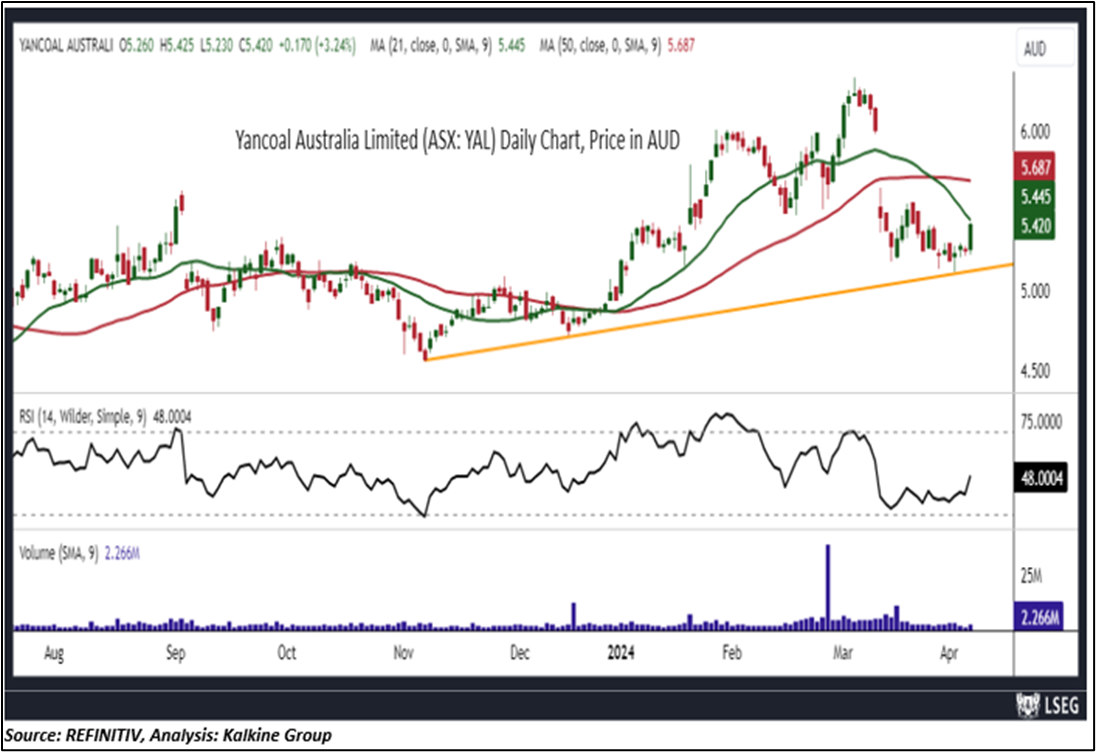Click the 2.266M volume value tag
Viewport: 1096px width, 752px height.
1039,617
